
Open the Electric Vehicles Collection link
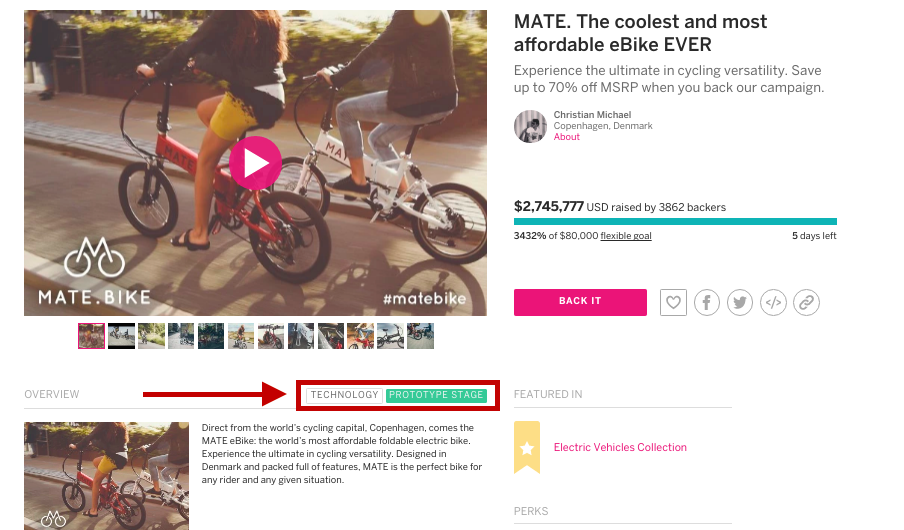(x=620, y=447)
